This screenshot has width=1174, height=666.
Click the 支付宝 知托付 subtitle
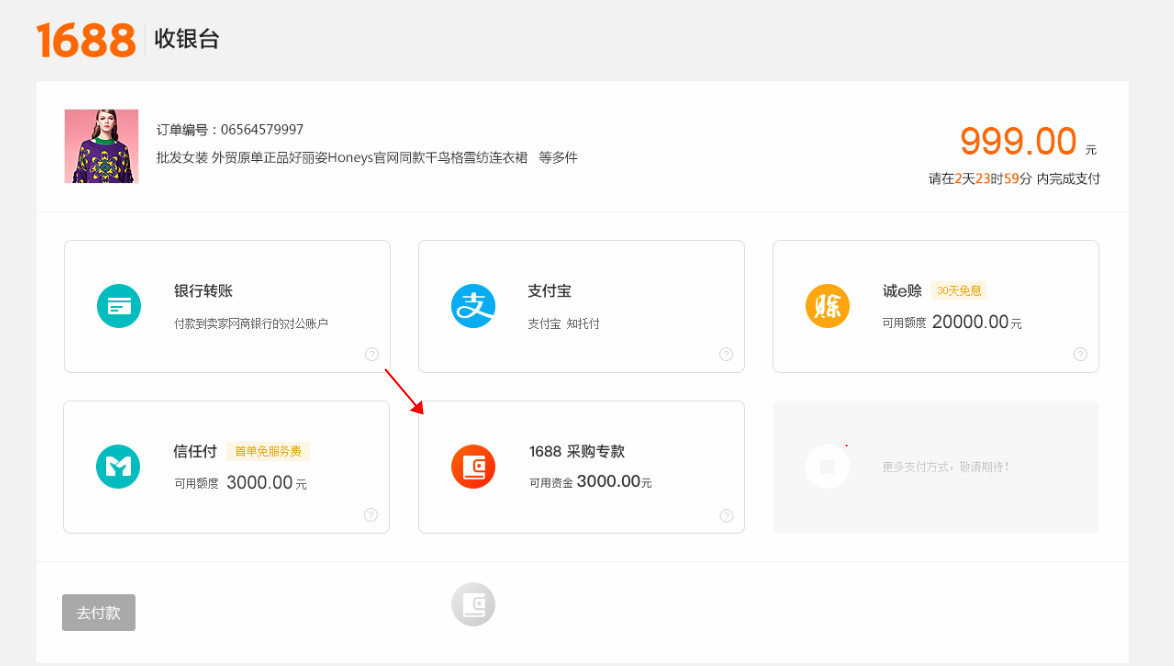pos(563,323)
